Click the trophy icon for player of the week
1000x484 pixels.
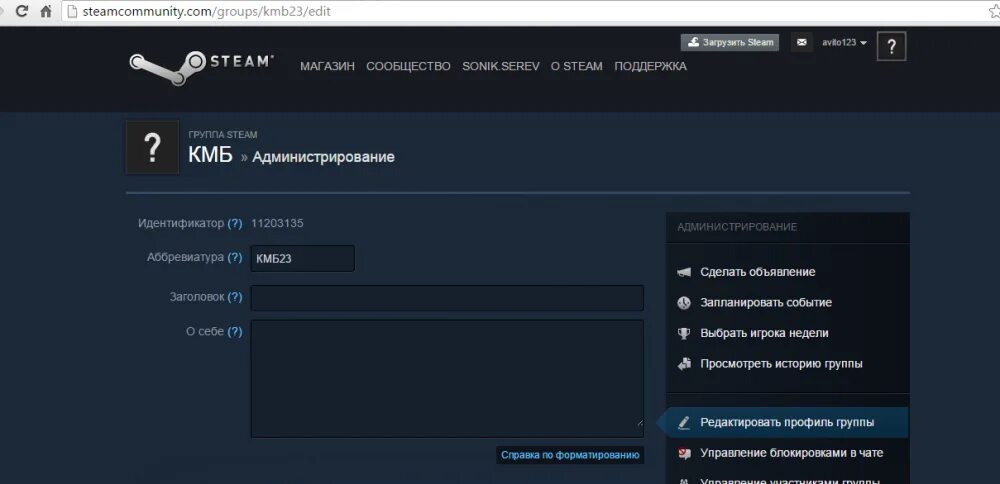tap(684, 334)
